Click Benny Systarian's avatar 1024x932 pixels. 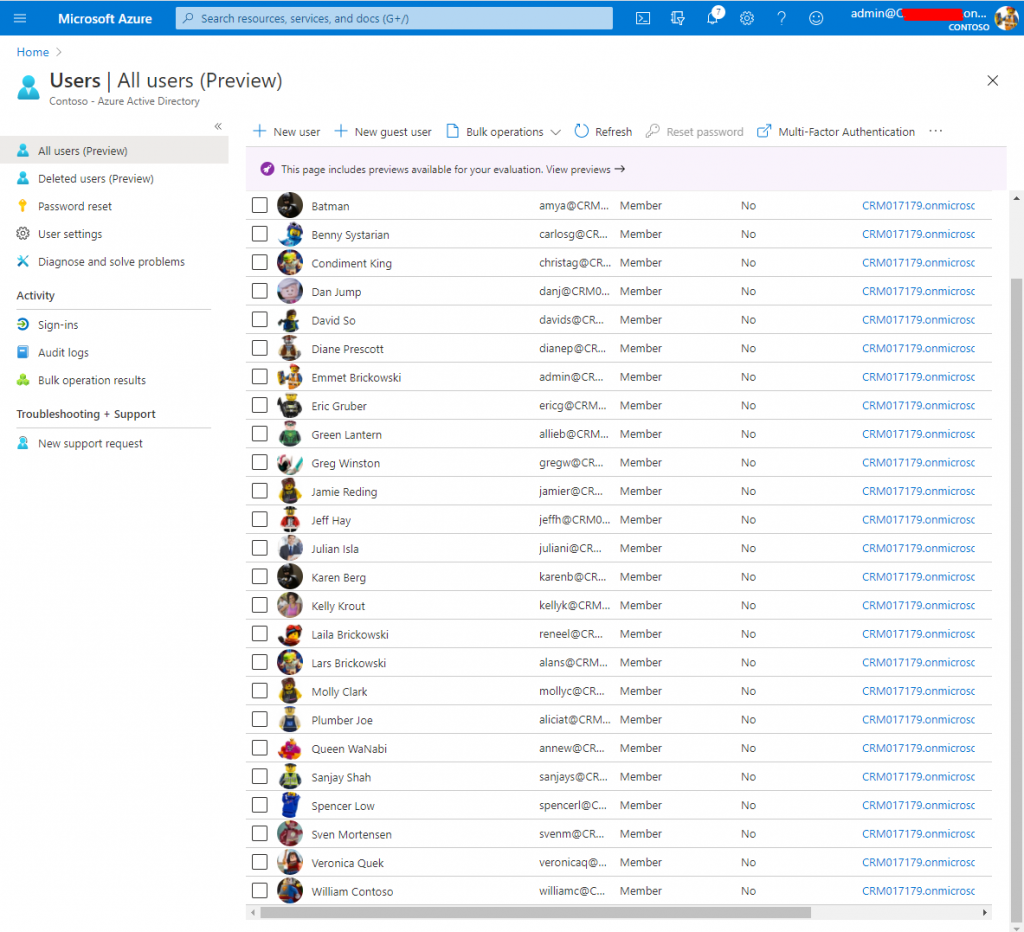(x=290, y=234)
